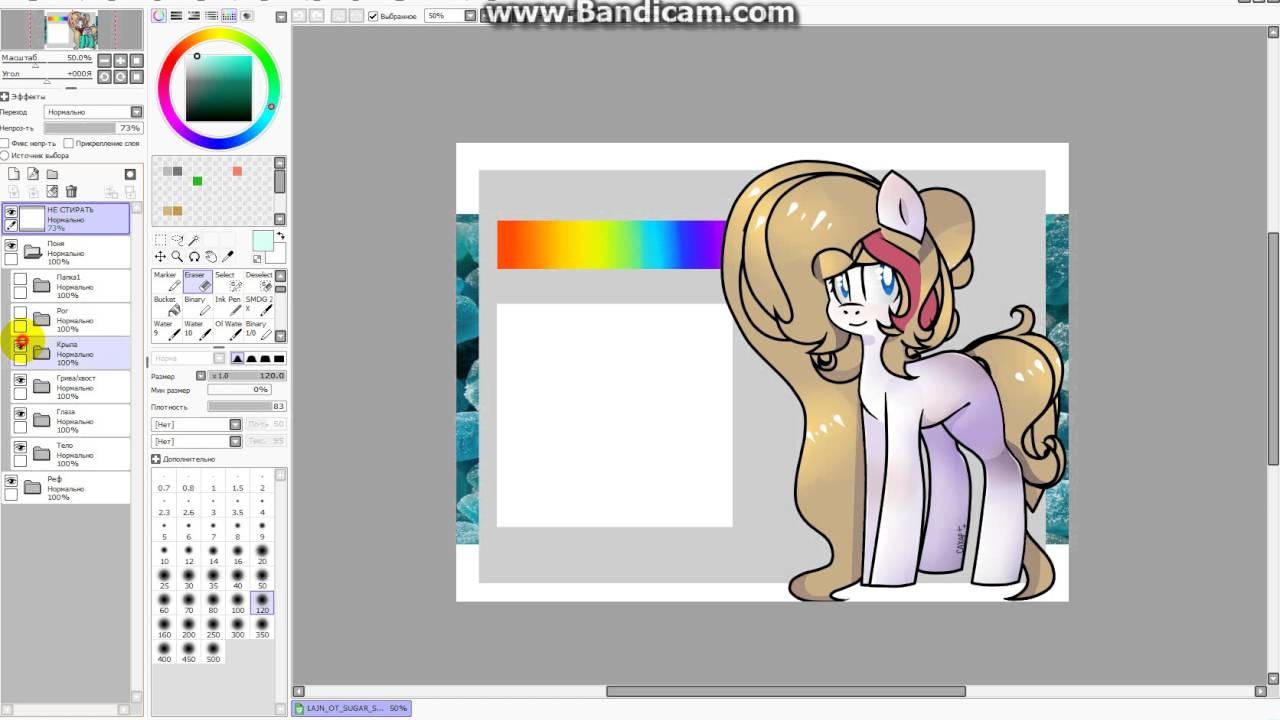Zoom out with navigator minus button
Viewport: 1280px width, 720px height.
[105, 60]
